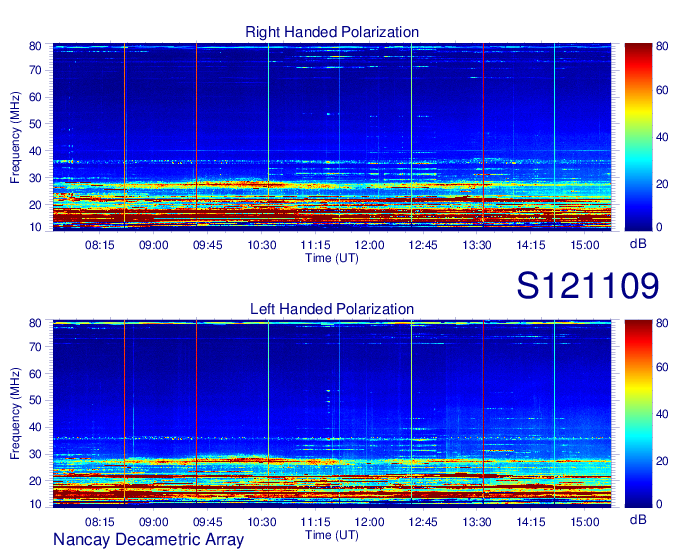Image resolution: width=680 pixels, height=552 pixels.
Task: Click the dB unit label beside upper colorbar
Action: coord(638,244)
